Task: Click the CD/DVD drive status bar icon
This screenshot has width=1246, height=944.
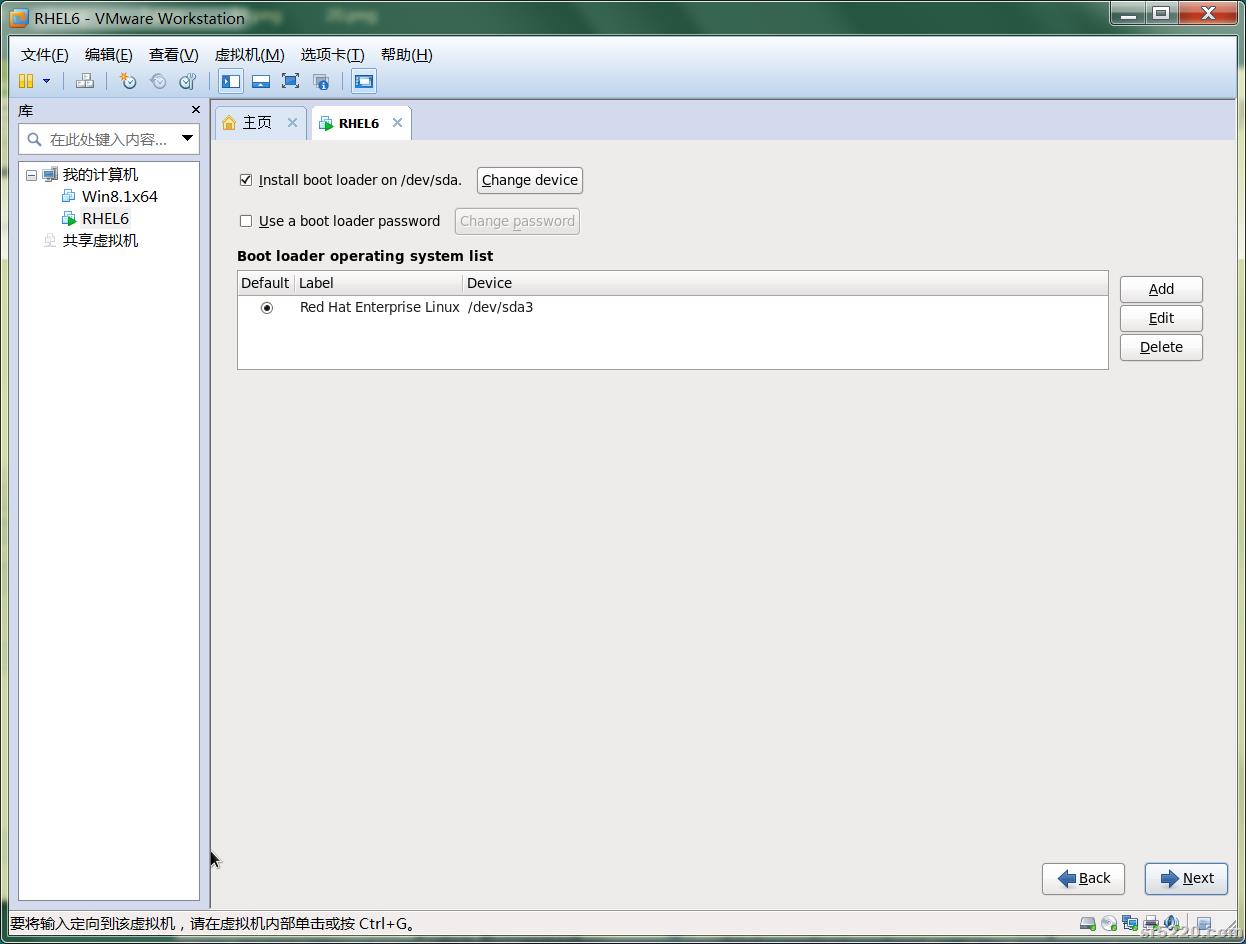Action: 1109,924
